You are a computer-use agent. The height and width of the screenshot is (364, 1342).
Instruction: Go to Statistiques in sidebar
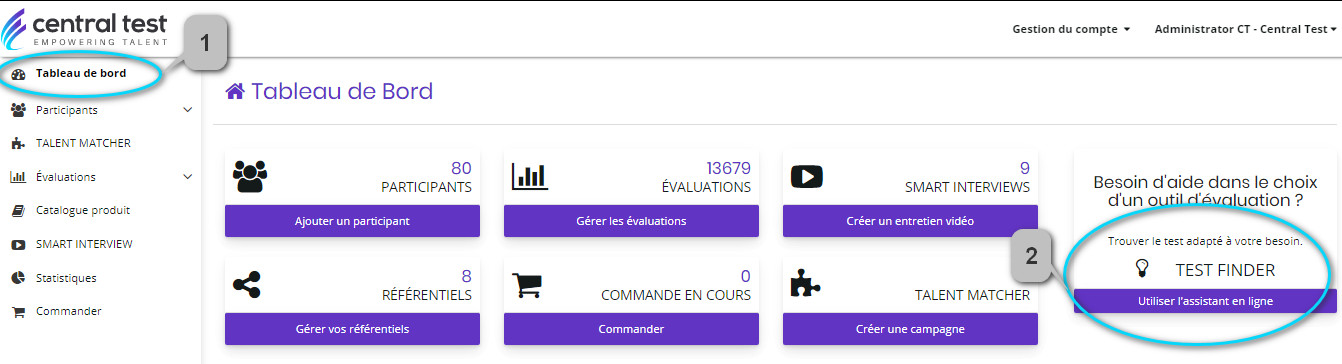click(66, 277)
